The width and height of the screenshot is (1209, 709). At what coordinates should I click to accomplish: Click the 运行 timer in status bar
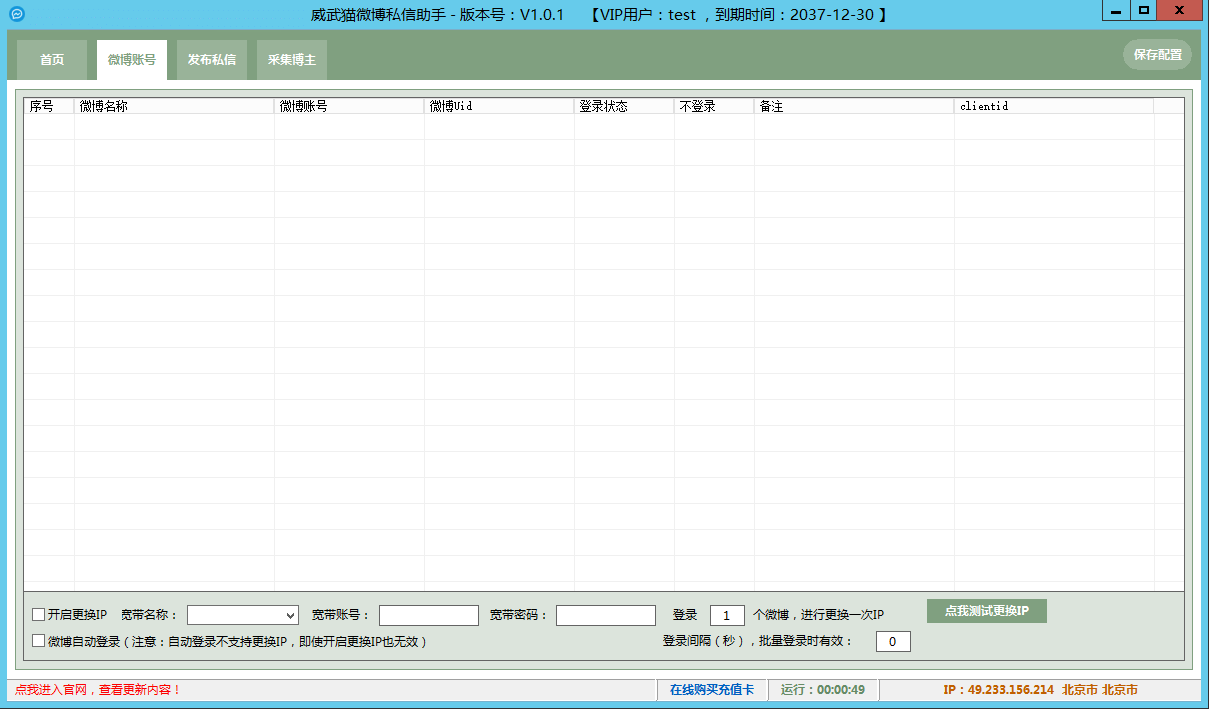823,690
